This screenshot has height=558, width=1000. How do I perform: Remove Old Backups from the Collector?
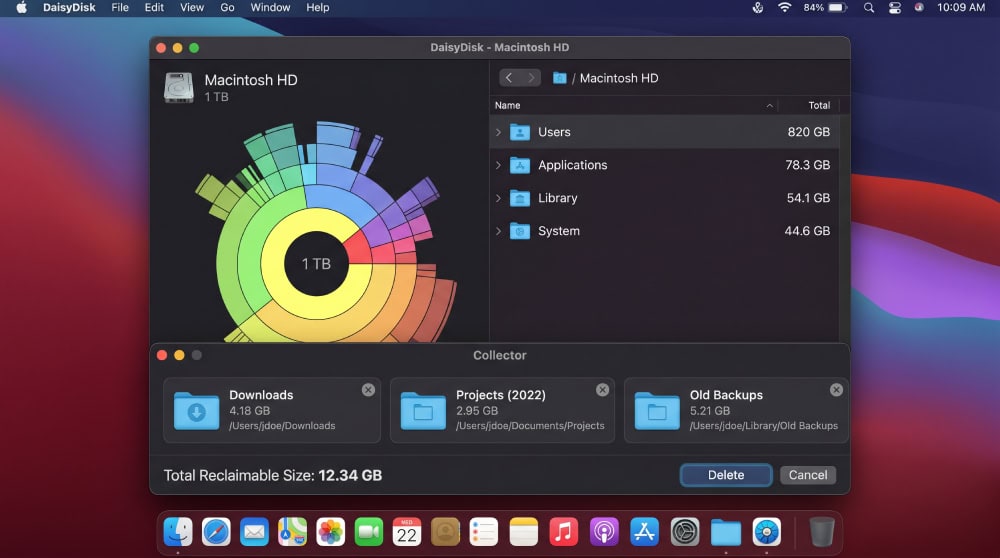(836, 390)
